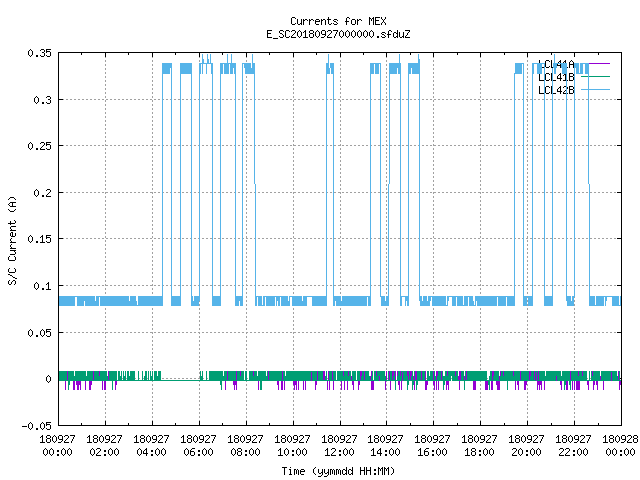
Task: Click the x-axis label 'Time (yymmdd HH:MM)'
Action: coord(338,471)
